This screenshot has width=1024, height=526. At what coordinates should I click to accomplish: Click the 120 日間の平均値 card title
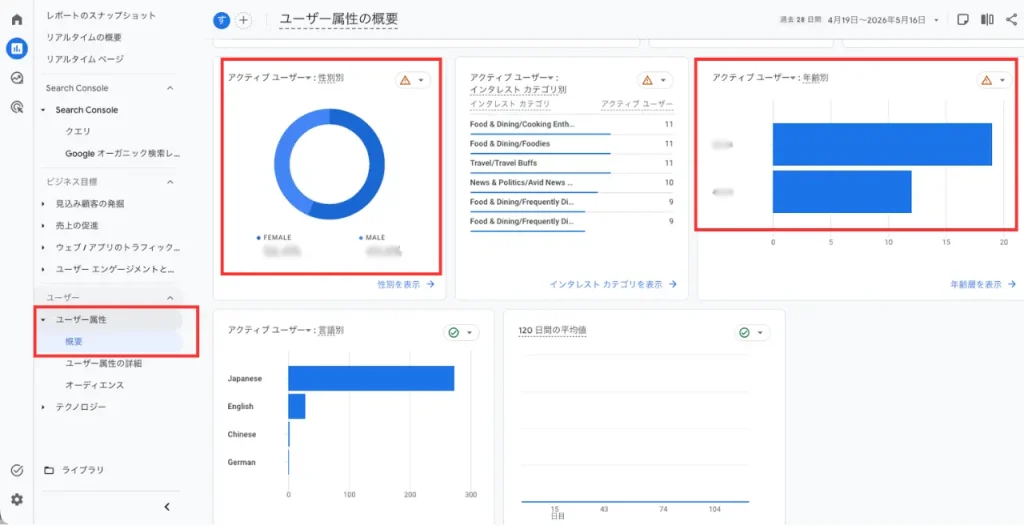tap(552, 331)
